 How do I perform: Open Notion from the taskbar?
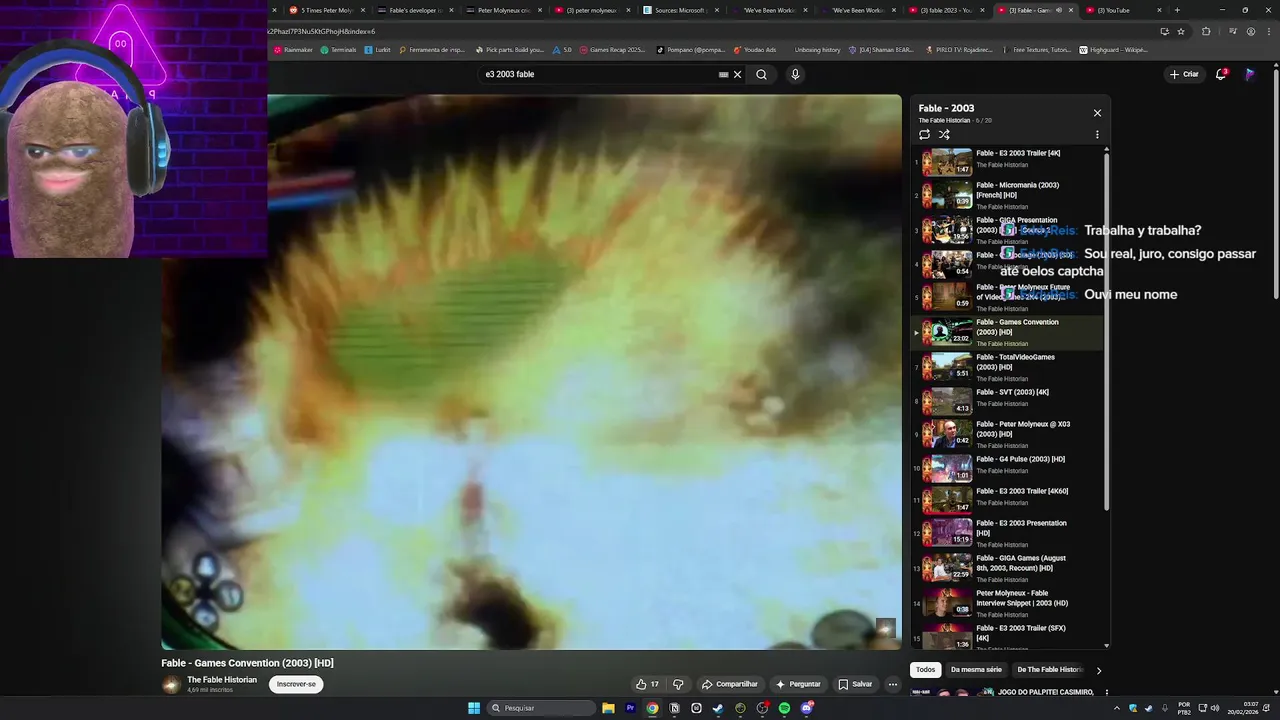coord(674,708)
